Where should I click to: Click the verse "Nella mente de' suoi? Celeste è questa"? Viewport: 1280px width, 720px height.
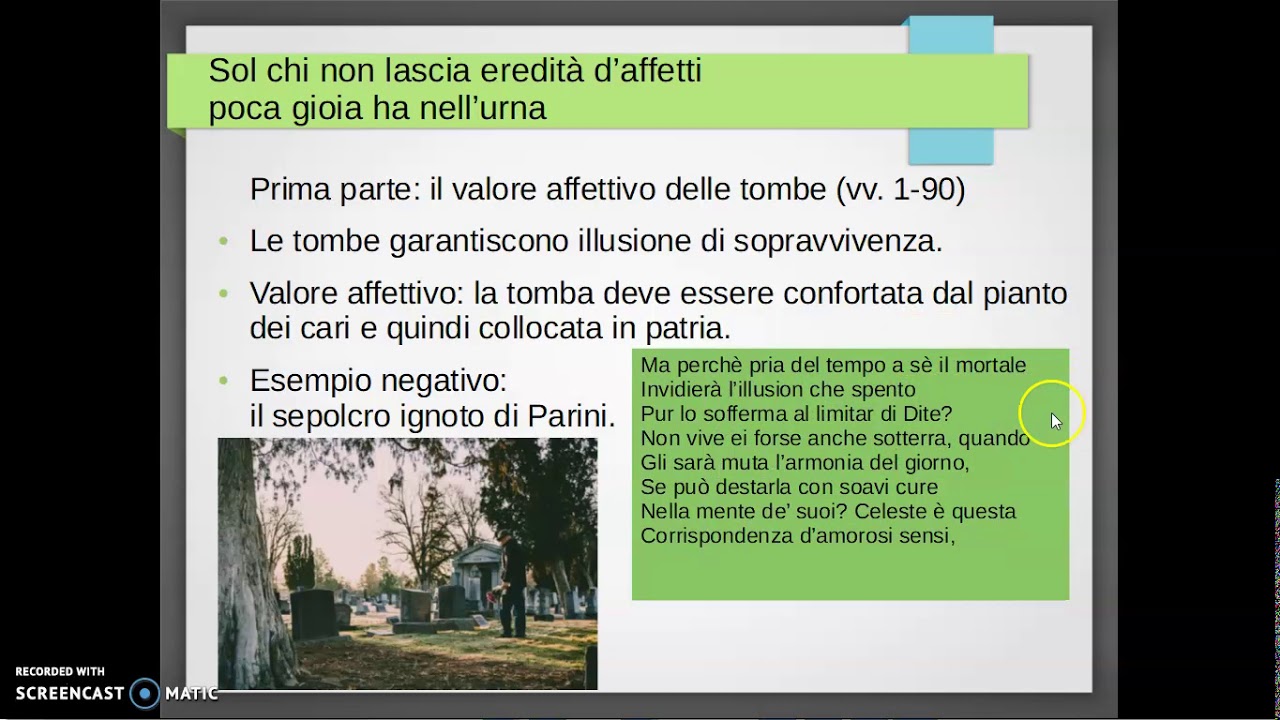(828, 511)
